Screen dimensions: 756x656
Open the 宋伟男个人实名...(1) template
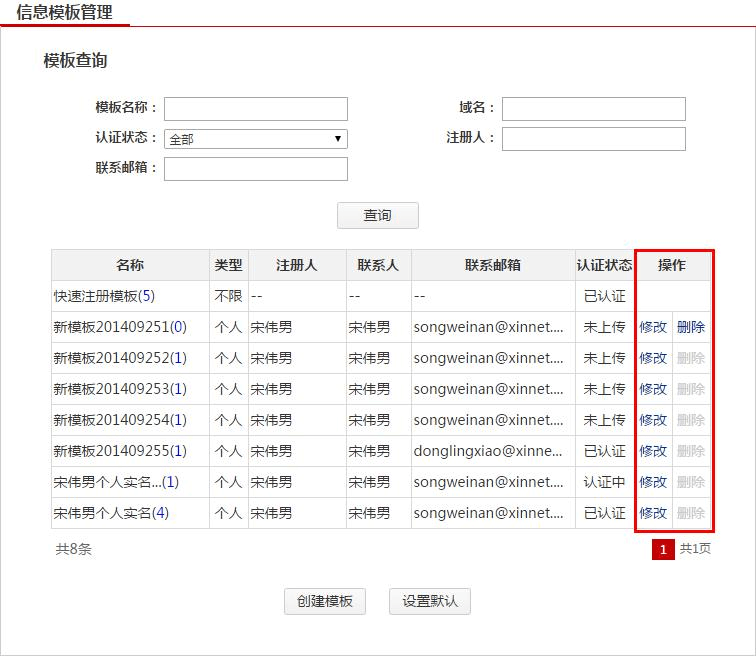click(x=116, y=482)
